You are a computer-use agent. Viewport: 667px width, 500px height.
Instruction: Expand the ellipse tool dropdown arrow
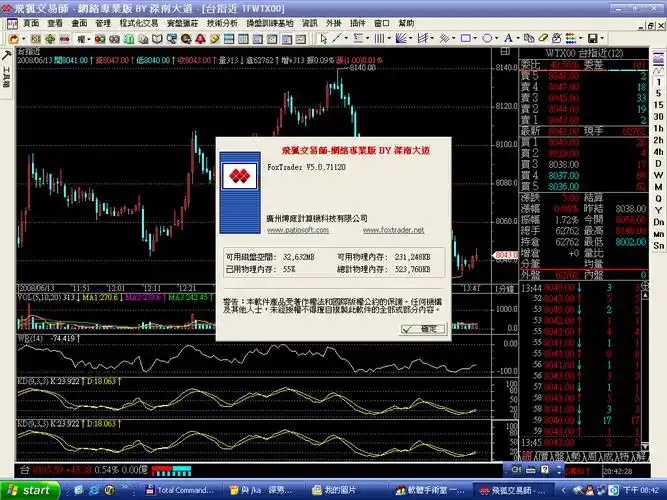(496, 39)
